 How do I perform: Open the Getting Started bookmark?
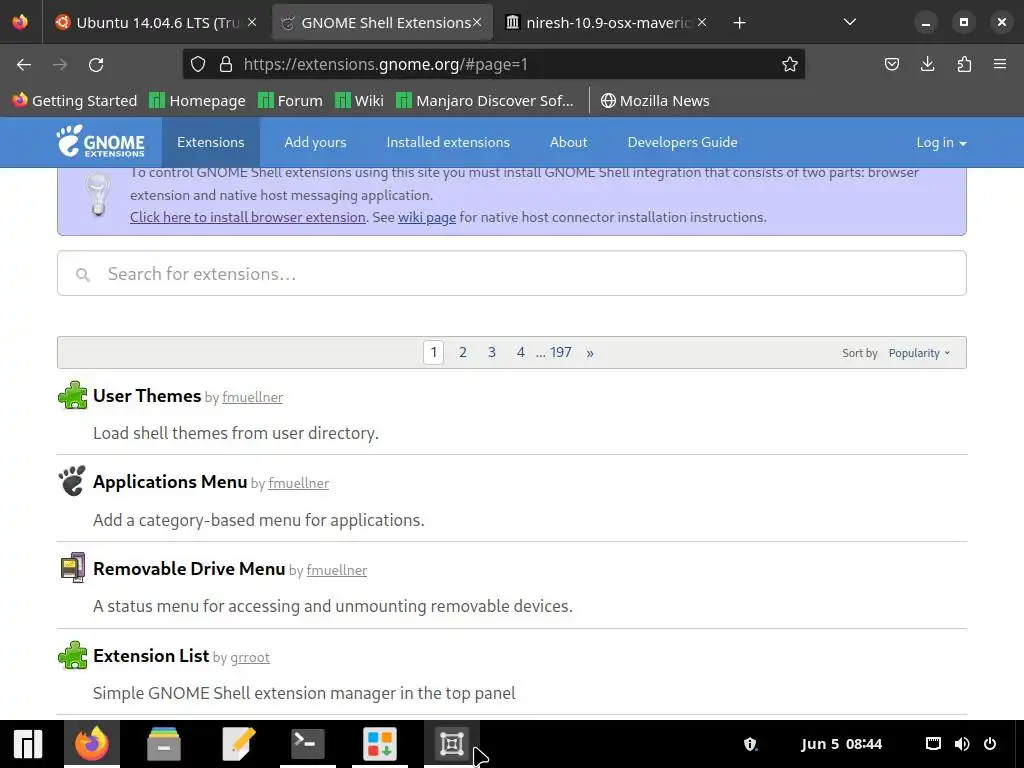[x=75, y=101]
